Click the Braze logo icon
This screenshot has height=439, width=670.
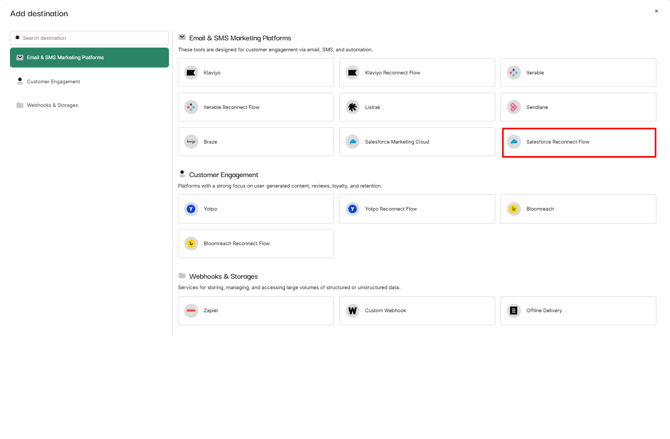[191, 142]
